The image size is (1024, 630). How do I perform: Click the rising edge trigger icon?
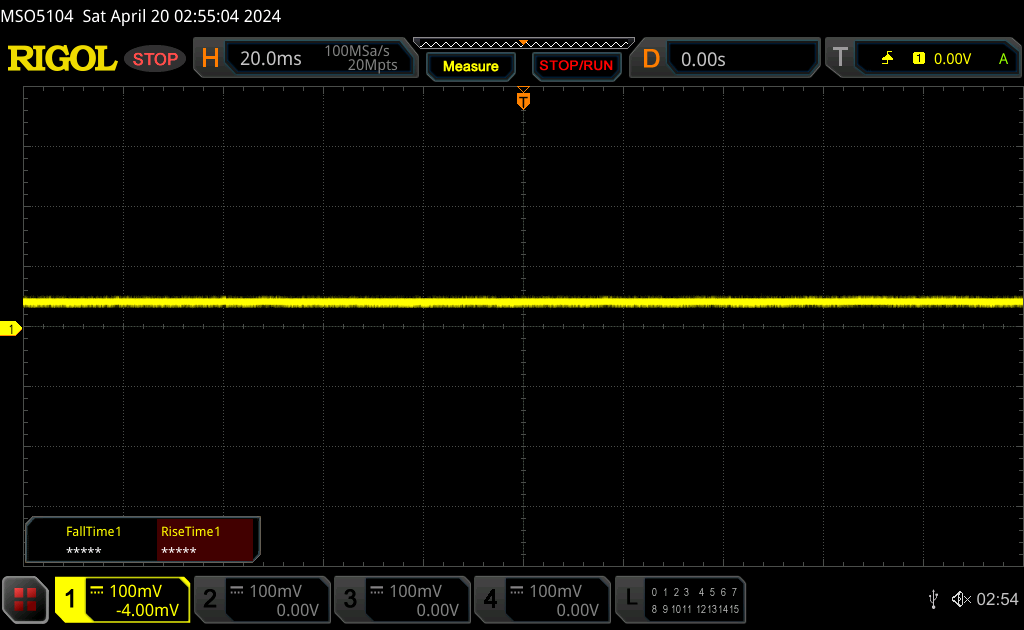[887, 59]
